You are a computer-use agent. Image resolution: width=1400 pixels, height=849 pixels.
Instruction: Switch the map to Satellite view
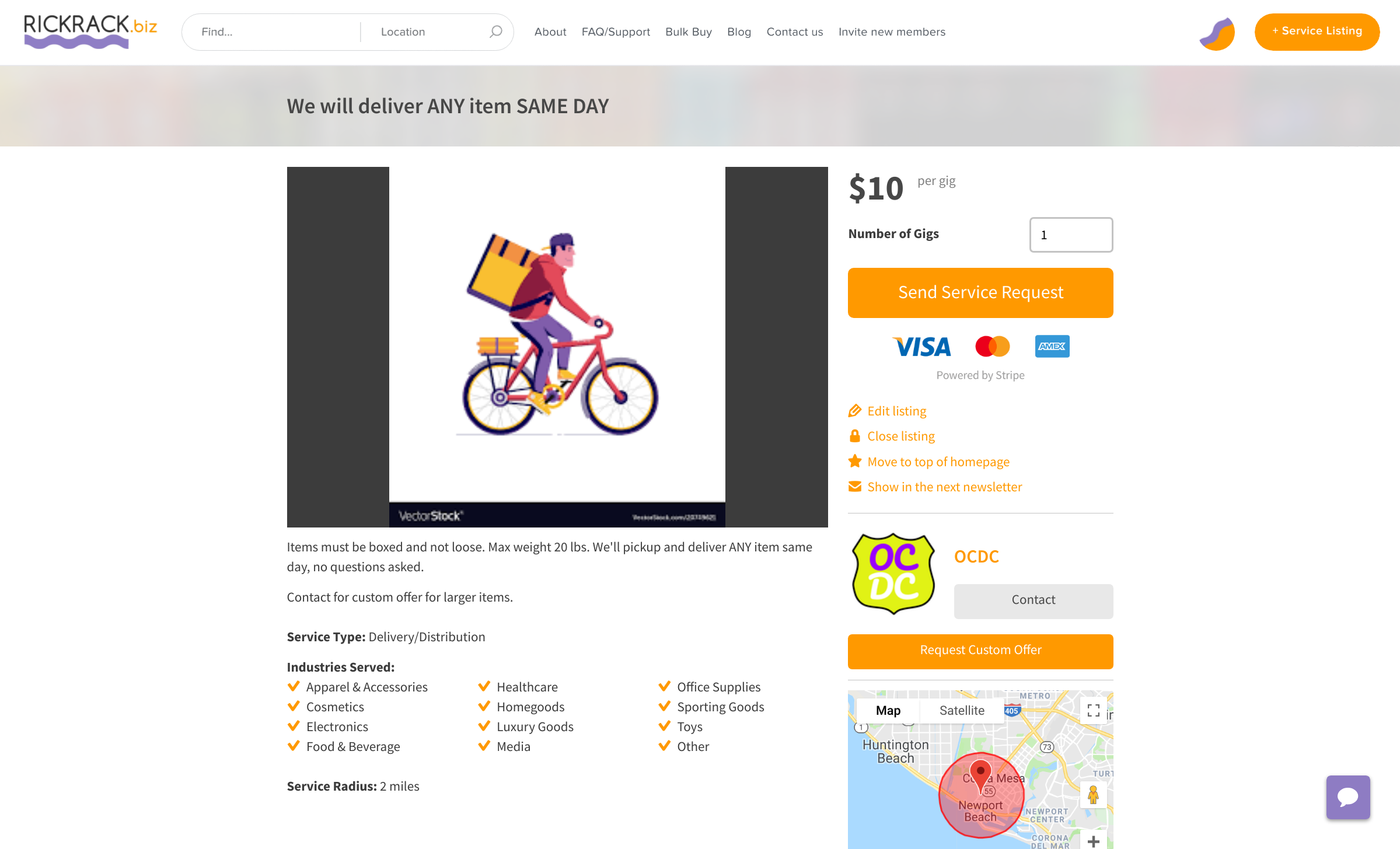[962, 710]
